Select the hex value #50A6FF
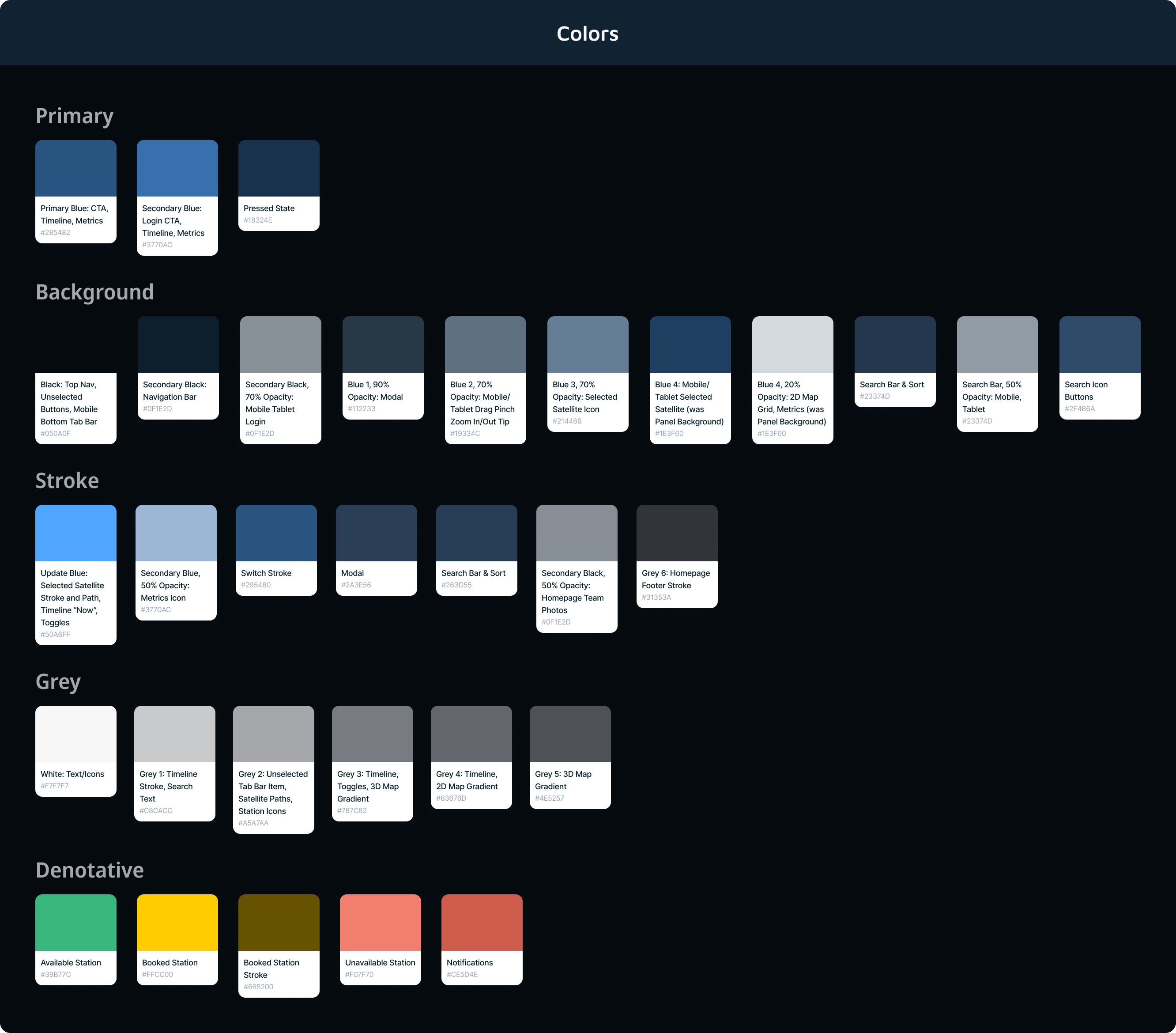The image size is (1176, 1033). (x=55, y=635)
